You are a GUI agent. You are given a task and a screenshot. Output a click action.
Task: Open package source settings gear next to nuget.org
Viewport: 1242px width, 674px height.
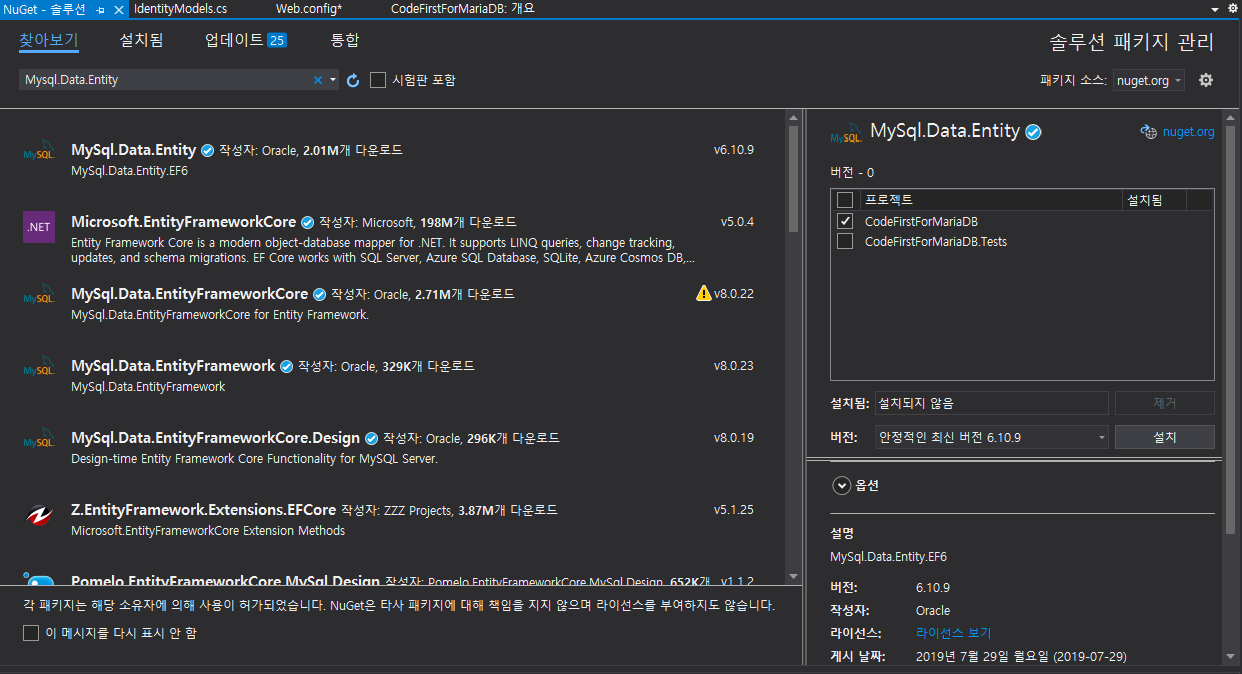1206,80
